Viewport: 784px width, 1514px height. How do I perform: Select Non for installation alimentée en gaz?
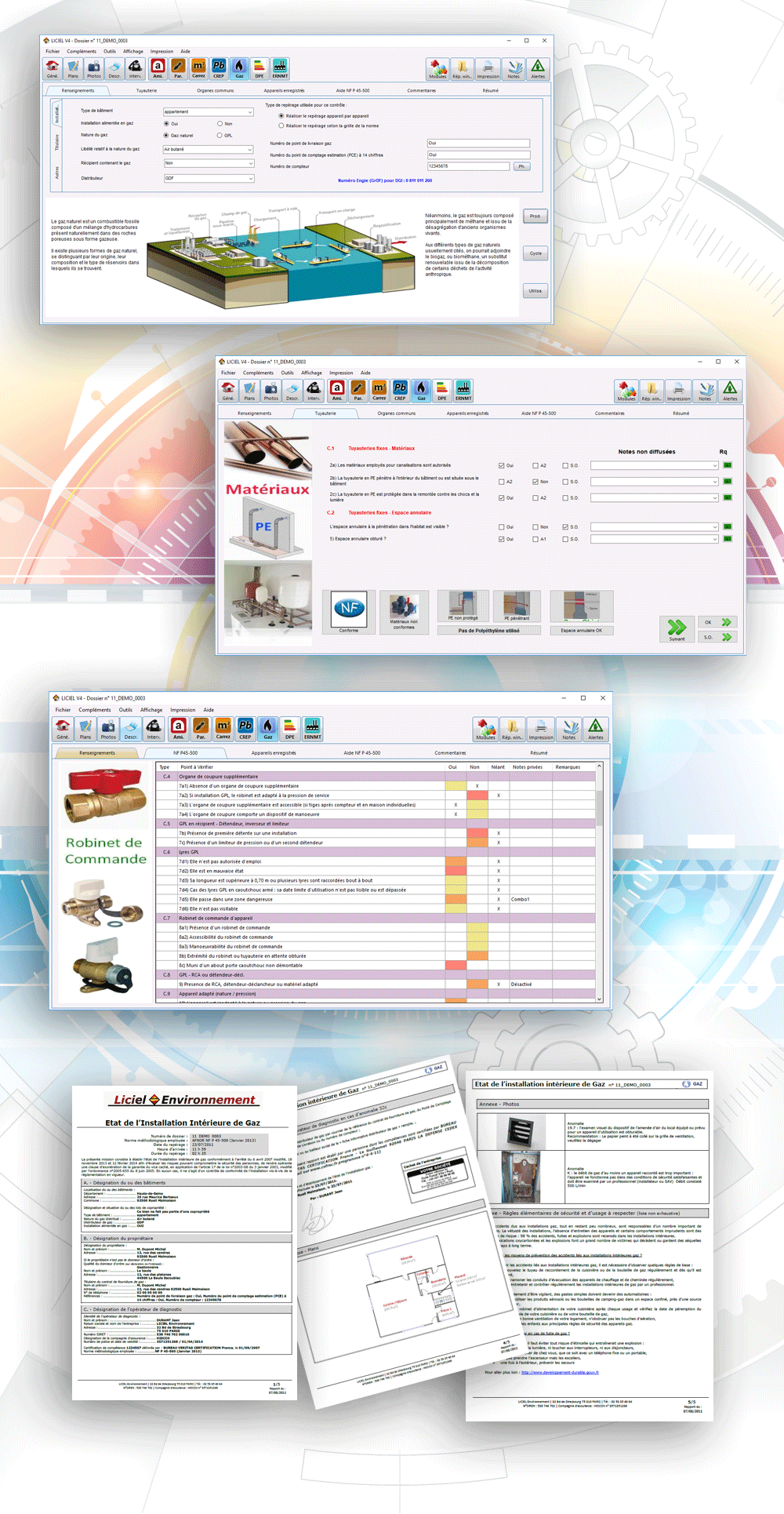pyautogui.click(x=220, y=123)
